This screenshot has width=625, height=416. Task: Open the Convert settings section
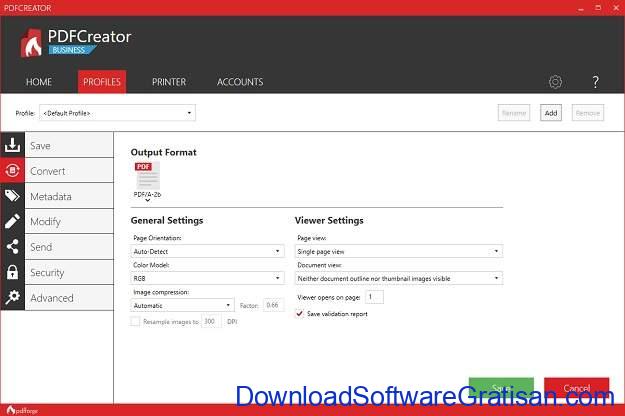coord(69,171)
